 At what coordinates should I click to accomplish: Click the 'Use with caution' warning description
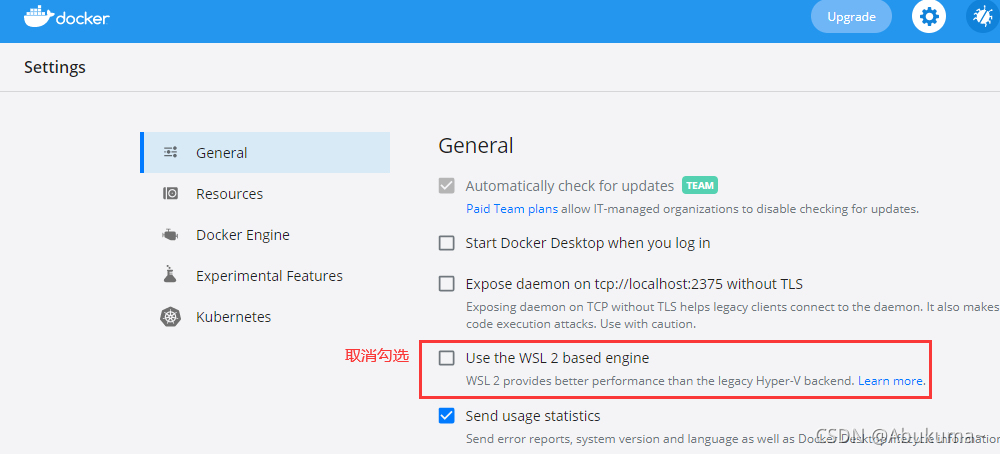pos(733,315)
